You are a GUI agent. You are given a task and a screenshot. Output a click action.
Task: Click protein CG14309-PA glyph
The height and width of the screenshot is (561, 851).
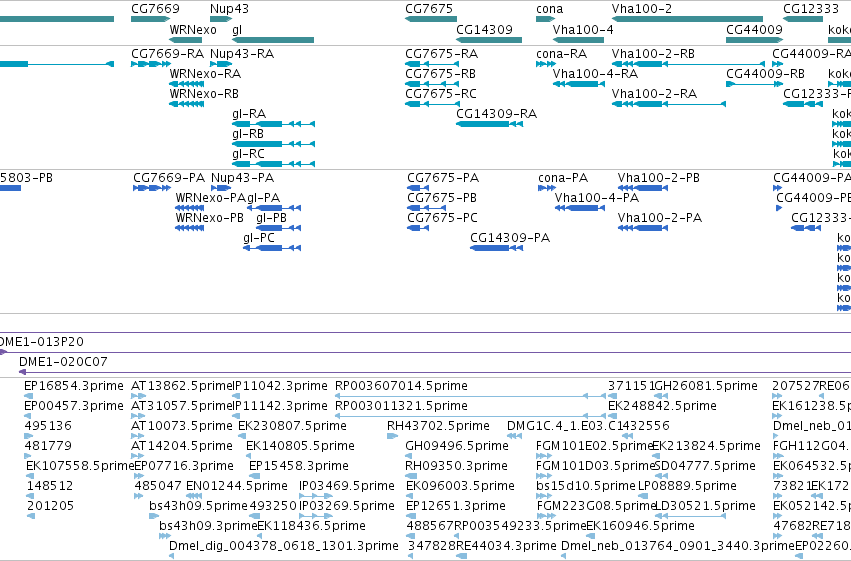(497, 248)
